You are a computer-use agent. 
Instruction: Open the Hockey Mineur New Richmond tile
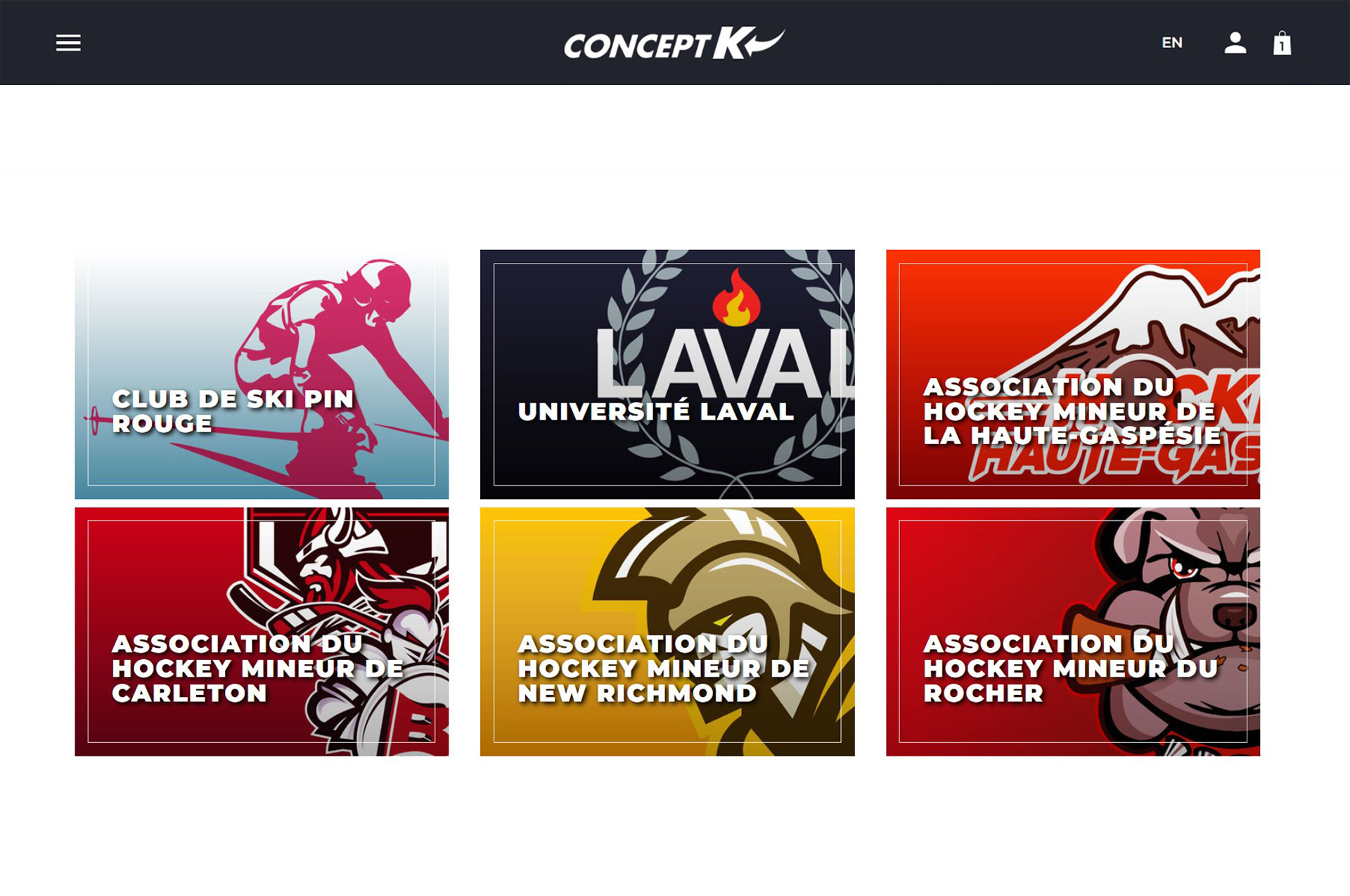[667, 632]
